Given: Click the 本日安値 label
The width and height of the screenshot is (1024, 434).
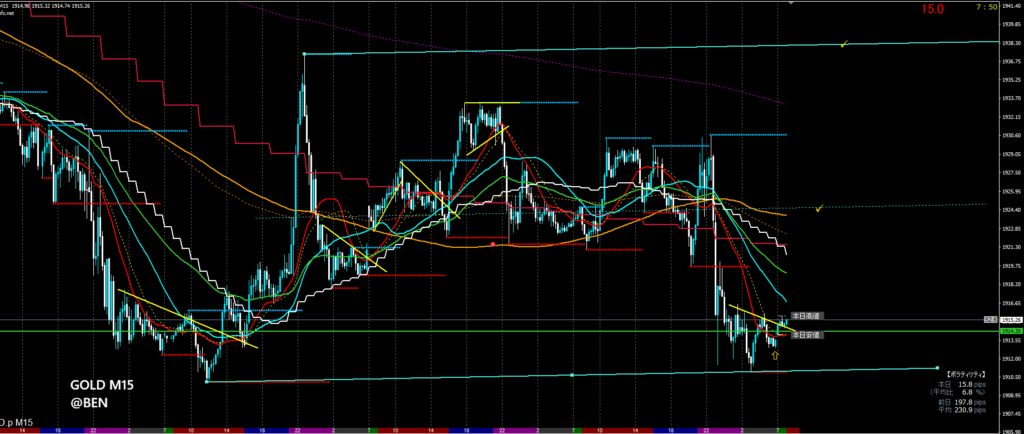Looking at the screenshot, I should click(806, 335).
